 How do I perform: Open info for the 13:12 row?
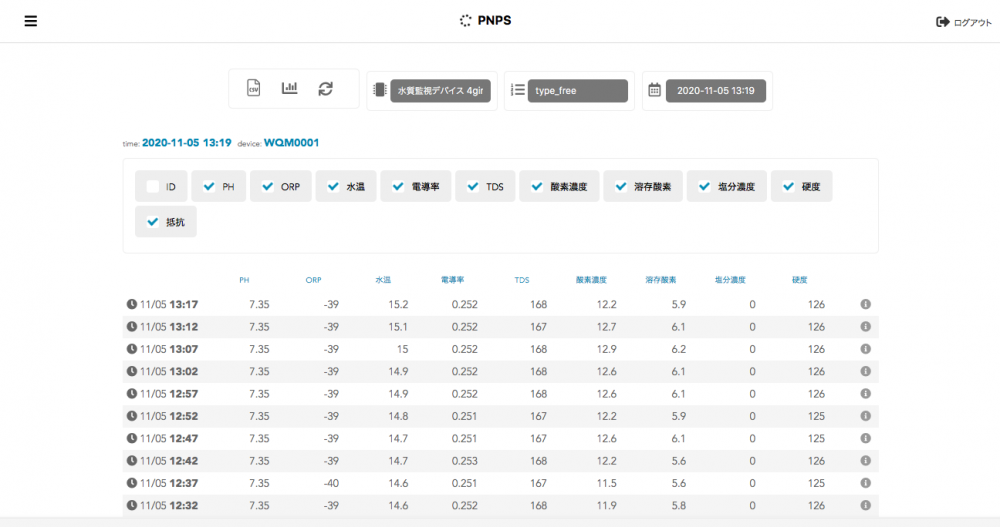[865, 327]
